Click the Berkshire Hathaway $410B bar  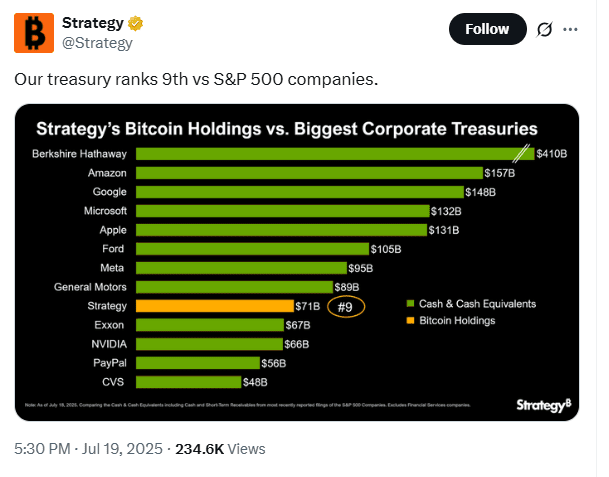pyautogui.click(x=330, y=154)
